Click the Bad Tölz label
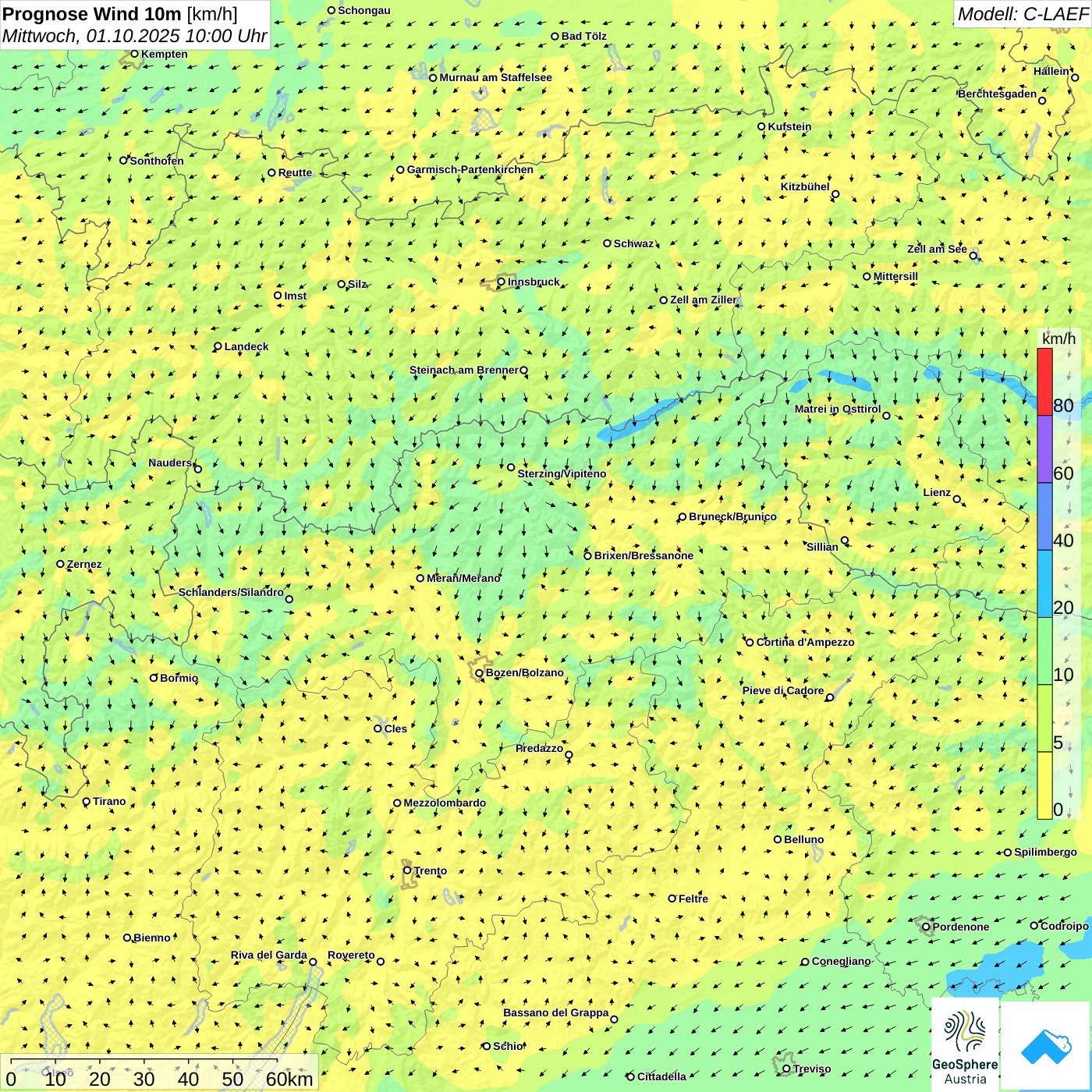Image resolution: width=1092 pixels, height=1092 pixels. click(584, 36)
